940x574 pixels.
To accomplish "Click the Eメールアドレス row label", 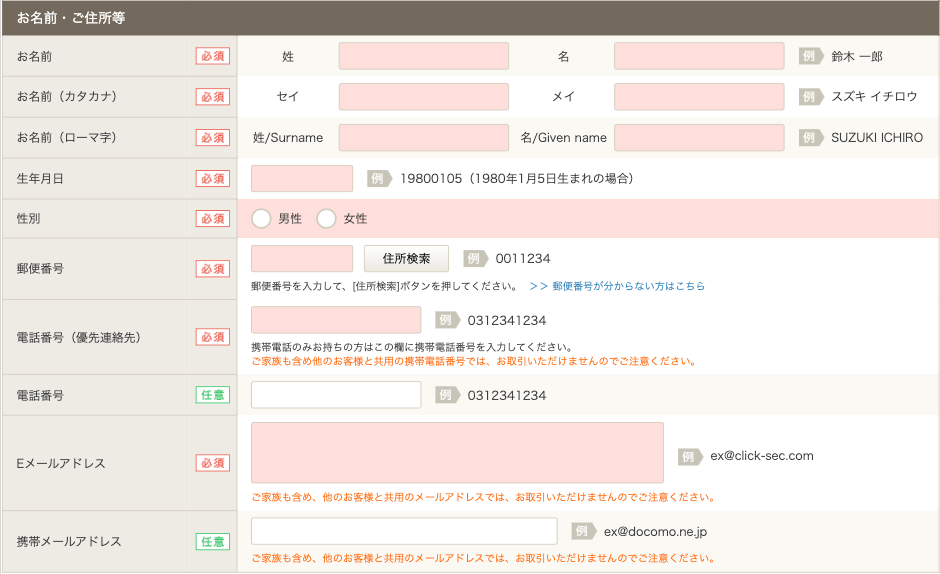I will click(61, 463).
